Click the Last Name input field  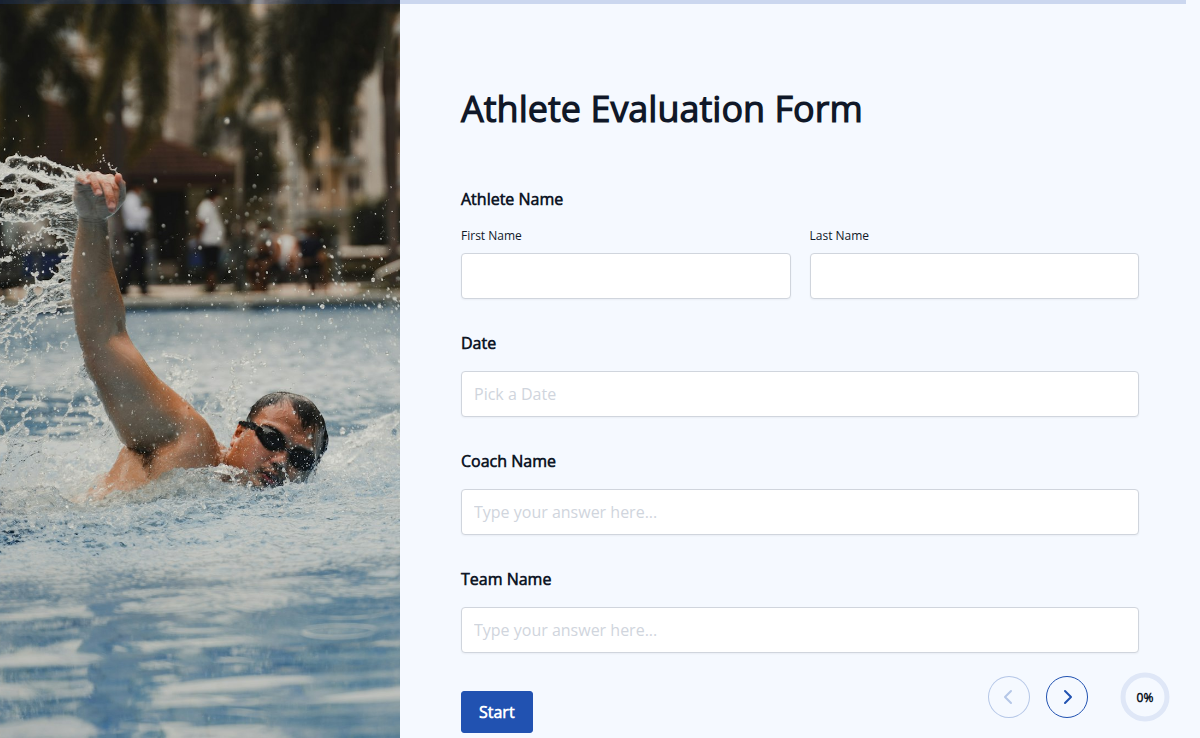pyautogui.click(x=973, y=275)
